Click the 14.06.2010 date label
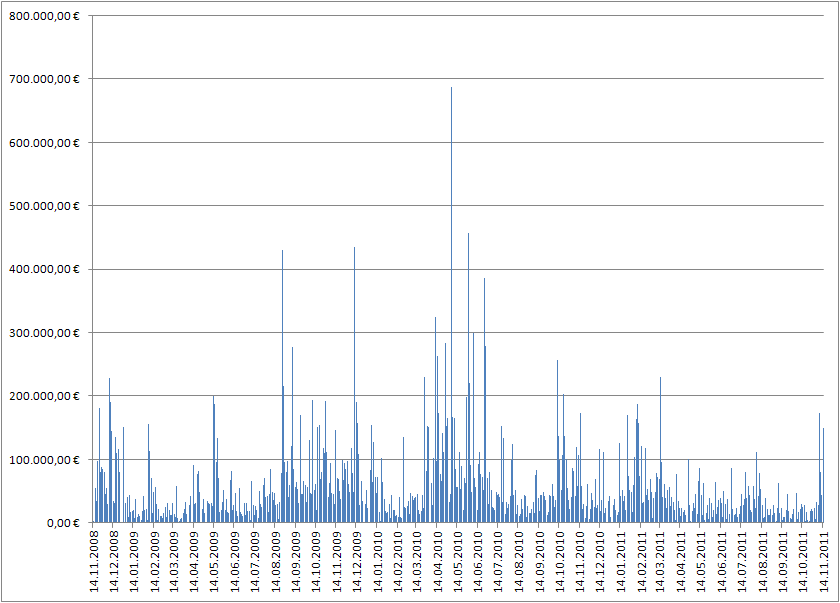Screen dimensions: 840x603 478,561
